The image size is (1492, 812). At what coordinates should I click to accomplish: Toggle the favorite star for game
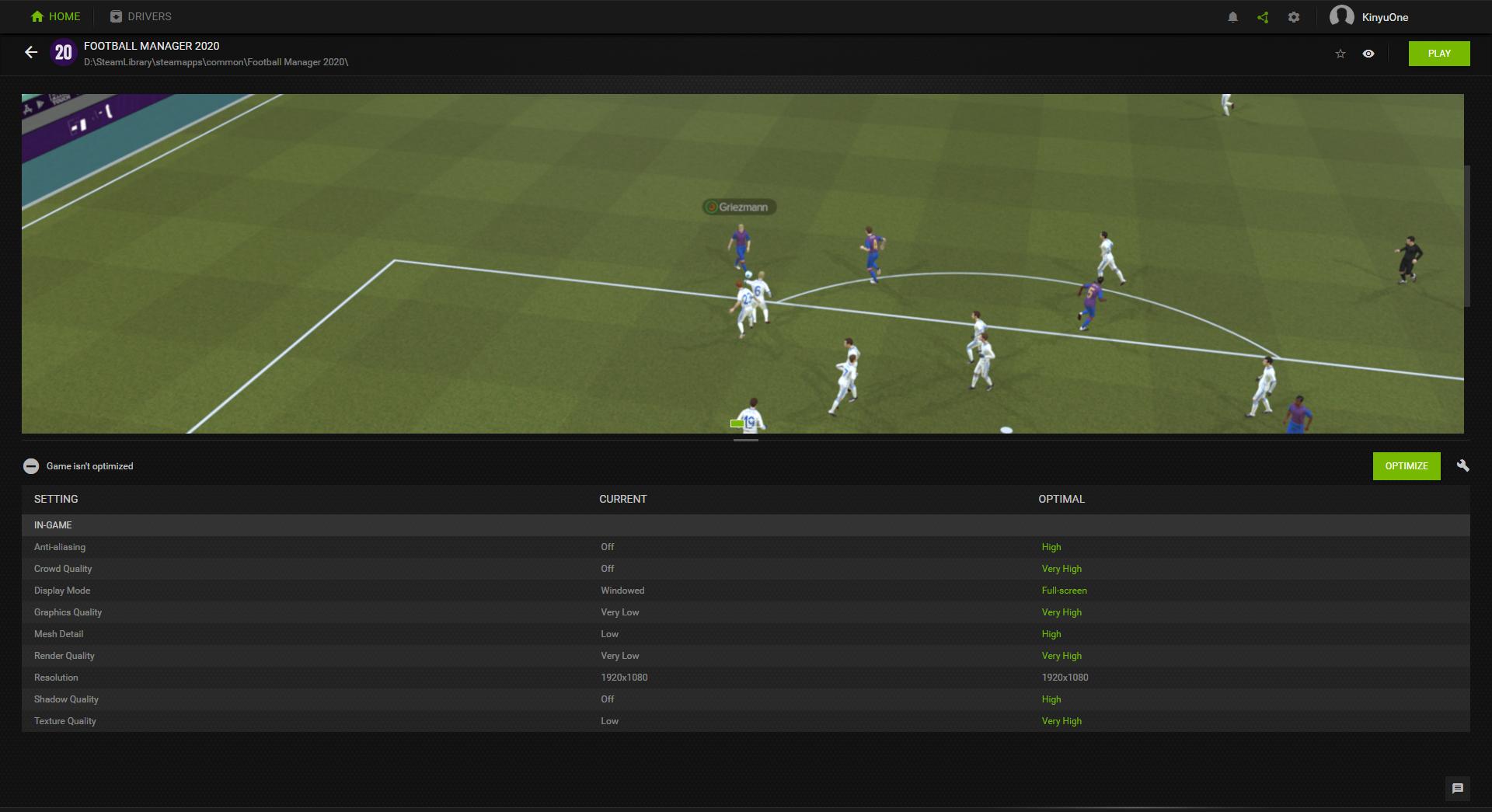click(x=1340, y=54)
